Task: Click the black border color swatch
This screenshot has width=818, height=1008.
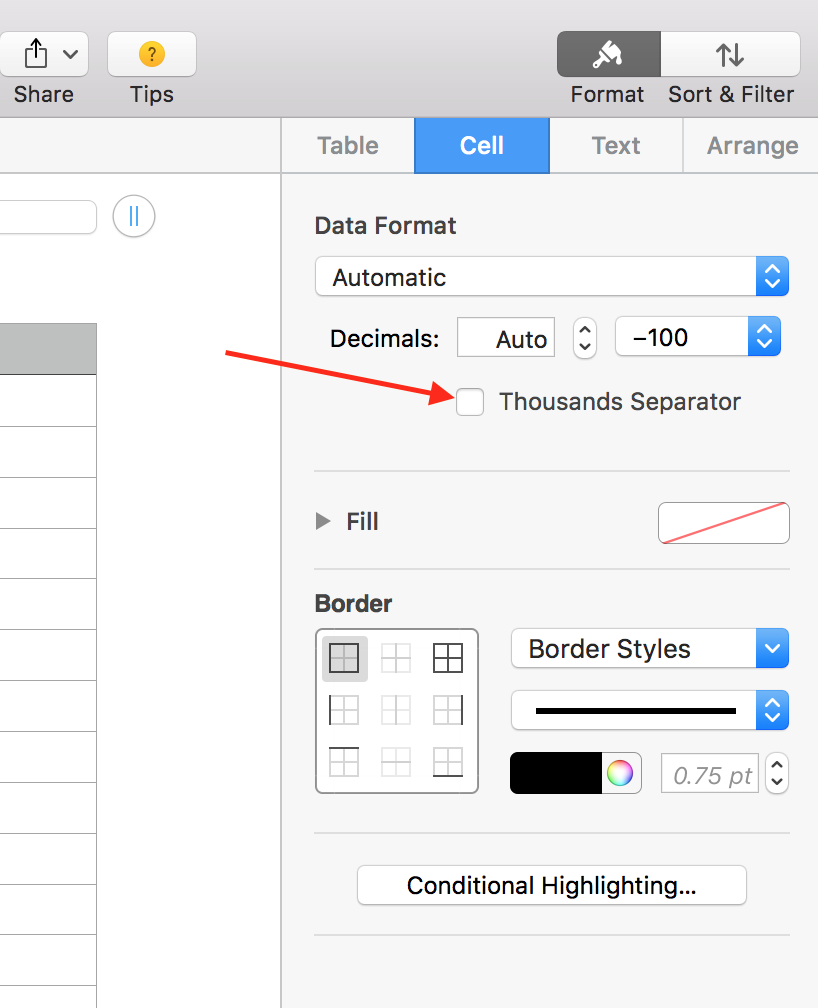Action: (x=556, y=773)
